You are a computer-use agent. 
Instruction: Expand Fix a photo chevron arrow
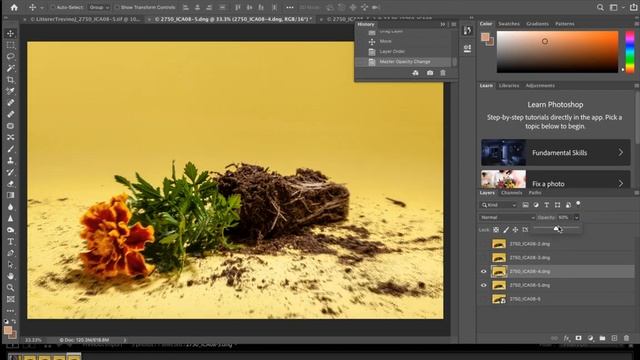pyautogui.click(x=620, y=184)
